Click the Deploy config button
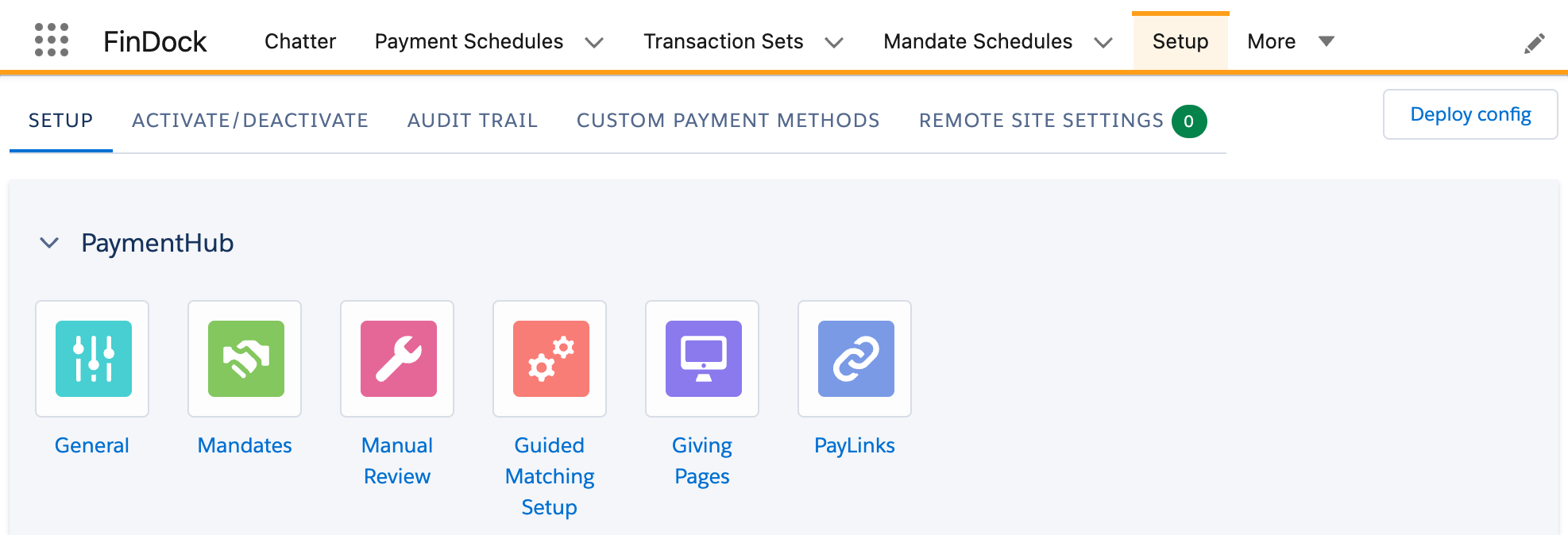The width and height of the screenshot is (1568, 535). (1470, 114)
